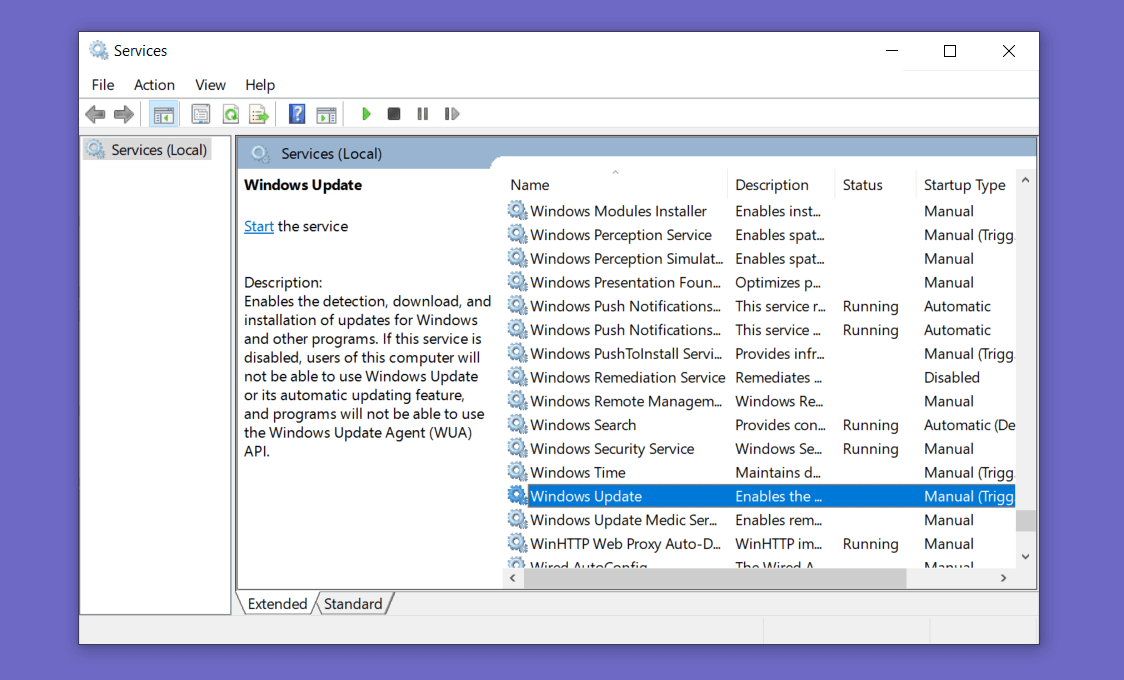Image resolution: width=1124 pixels, height=680 pixels.
Task: Select WinHTTP Web Proxy Auto-D... service
Action: pos(625,543)
